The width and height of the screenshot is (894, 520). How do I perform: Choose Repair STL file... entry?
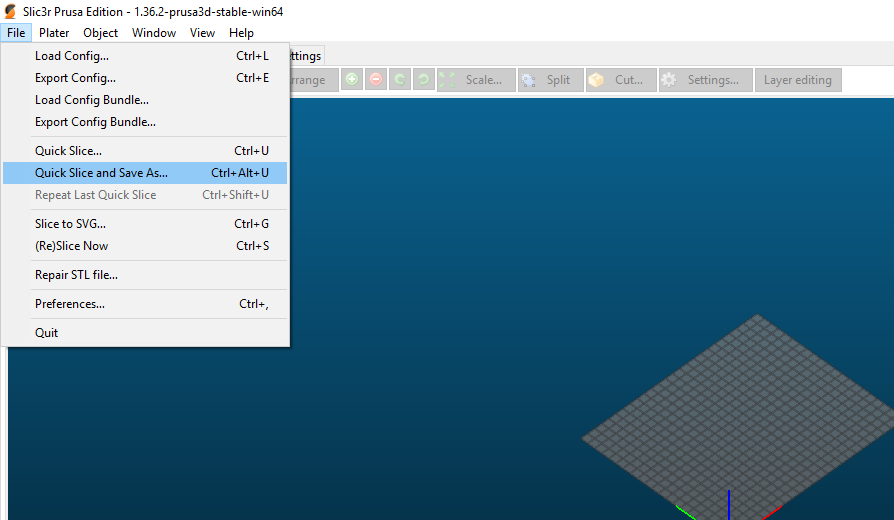pos(145,275)
